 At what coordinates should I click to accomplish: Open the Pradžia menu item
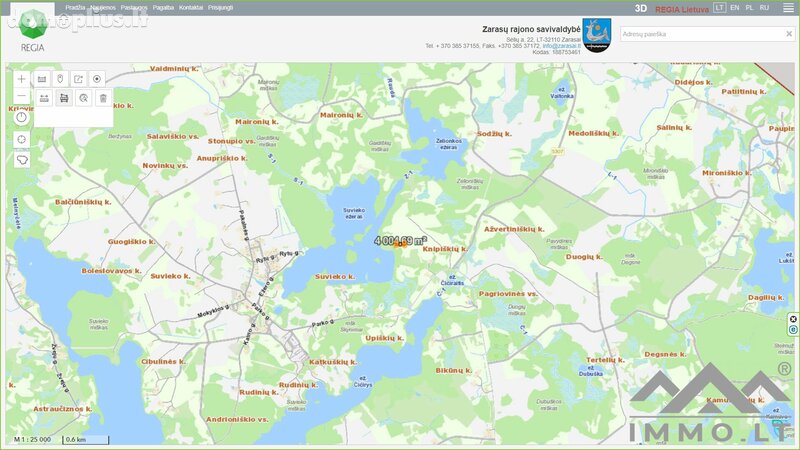pos(76,8)
